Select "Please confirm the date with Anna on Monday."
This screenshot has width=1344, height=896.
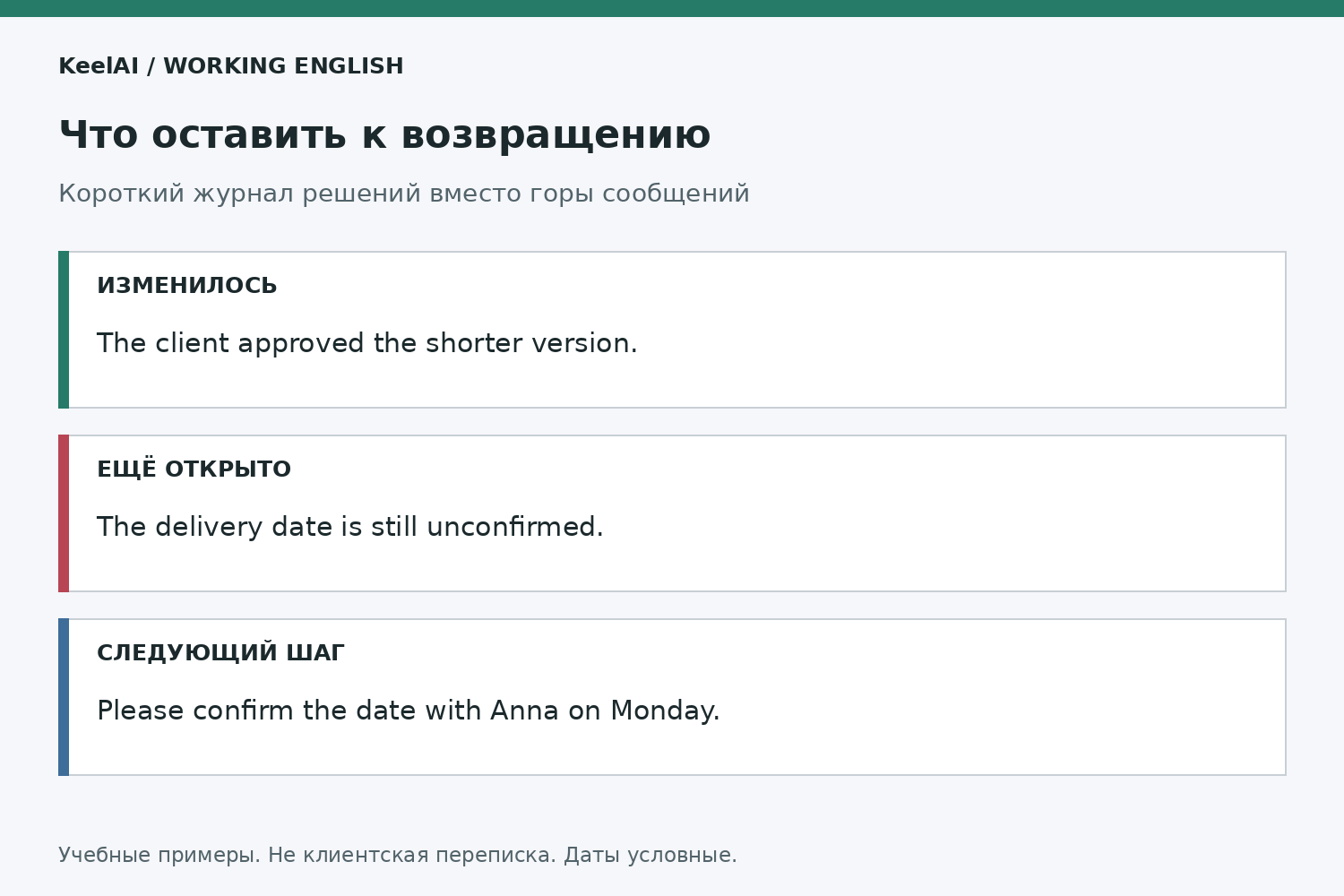point(409,711)
